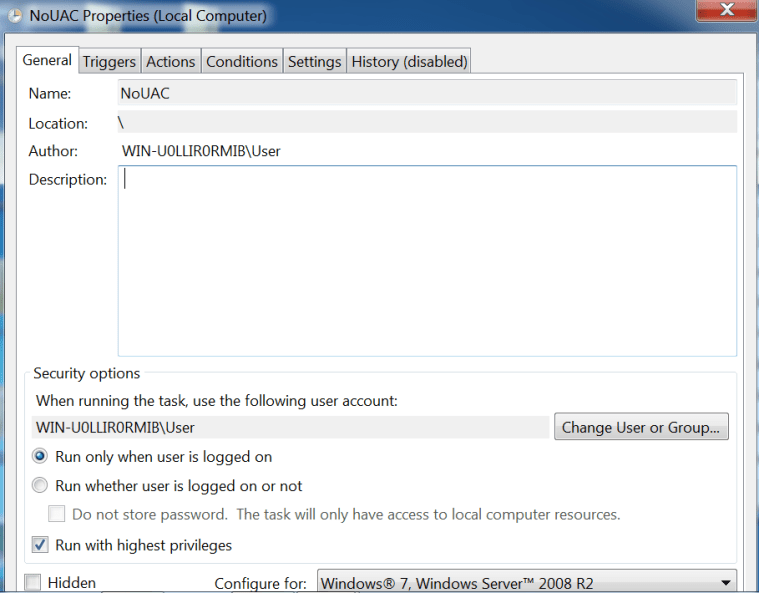This screenshot has width=759, height=593.
Task: Click the 'When running the task' instruction text
Action: coord(216,401)
